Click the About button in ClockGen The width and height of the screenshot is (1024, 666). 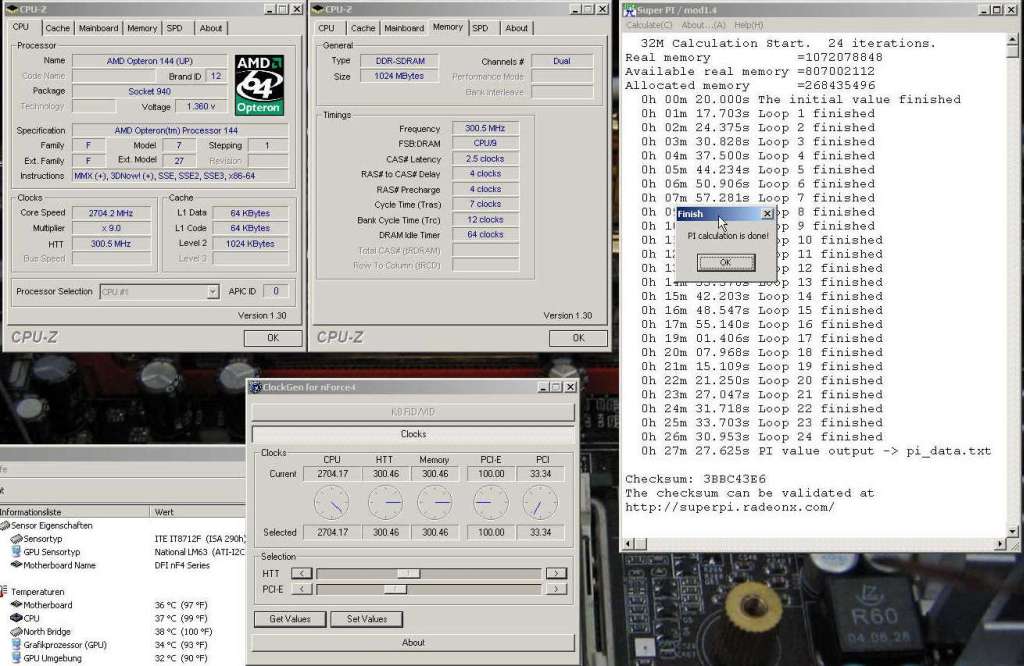click(413, 642)
